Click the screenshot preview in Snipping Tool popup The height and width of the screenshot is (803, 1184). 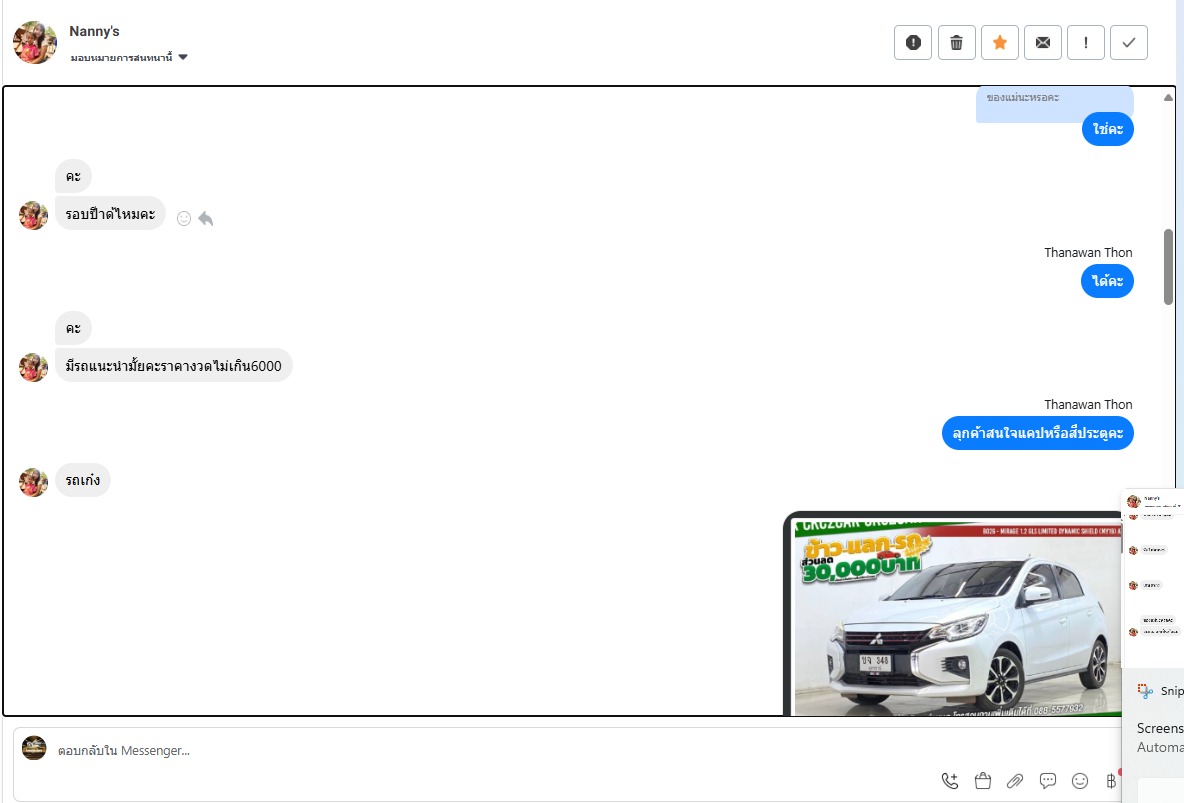(1154, 578)
